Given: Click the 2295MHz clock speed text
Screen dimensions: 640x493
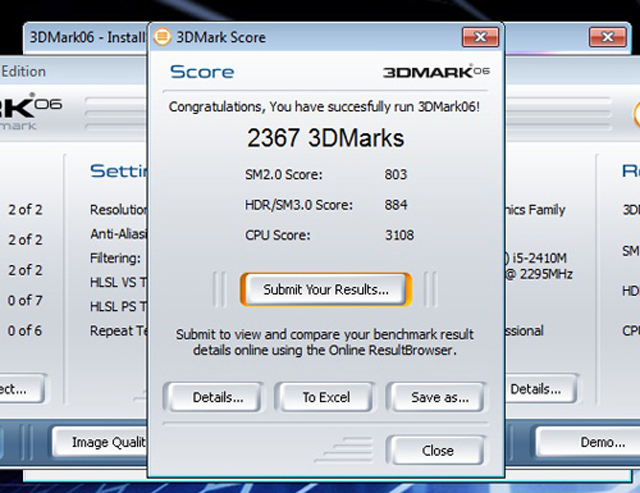Looking at the screenshot, I should tap(546, 274).
